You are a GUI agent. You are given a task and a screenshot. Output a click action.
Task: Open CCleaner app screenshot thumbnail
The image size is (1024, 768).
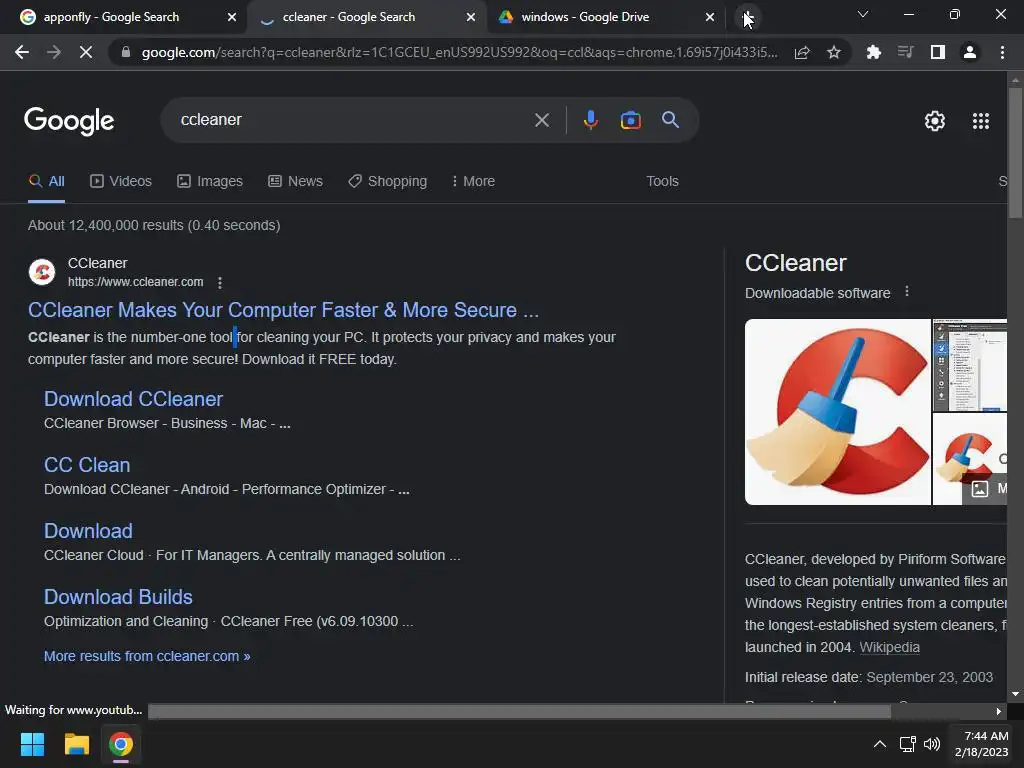click(970, 365)
